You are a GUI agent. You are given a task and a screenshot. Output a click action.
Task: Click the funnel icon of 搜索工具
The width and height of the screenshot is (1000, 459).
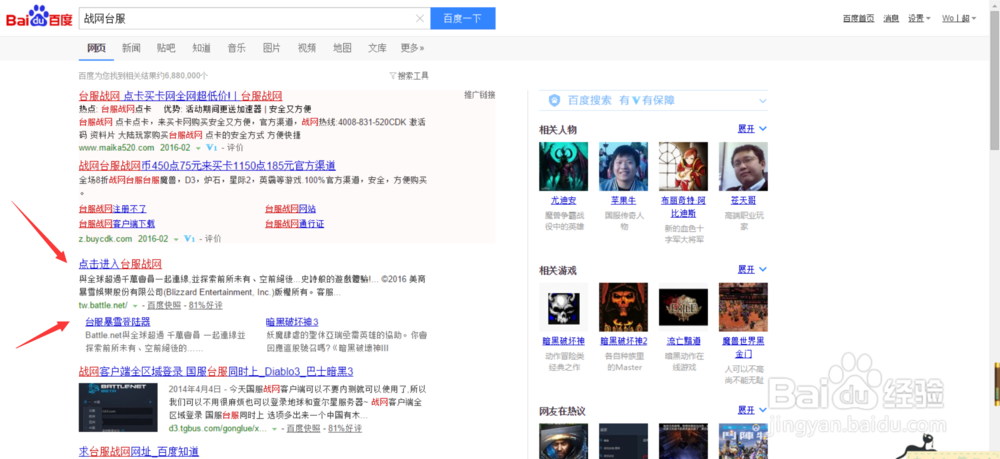pyautogui.click(x=393, y=76)
